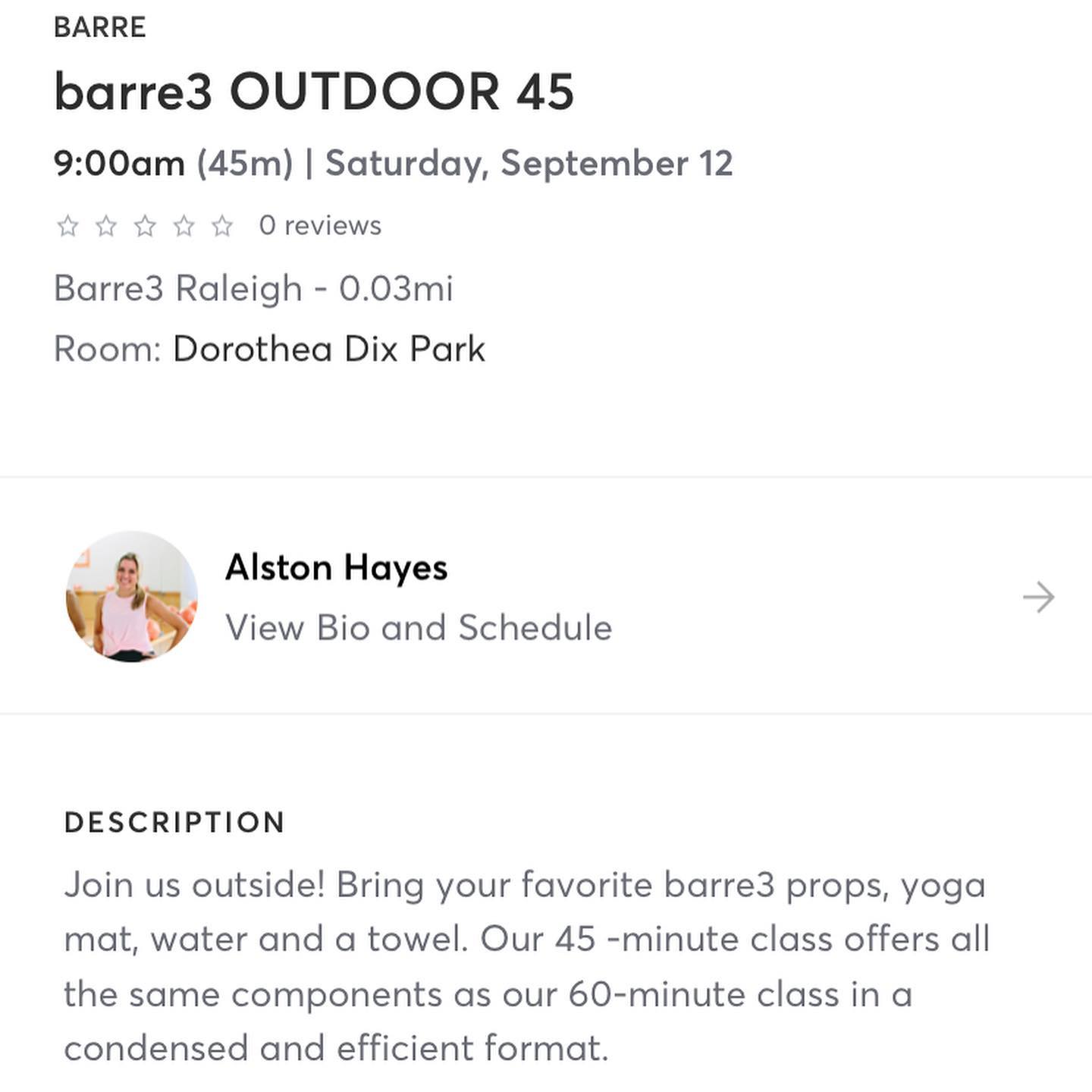The width and height of the screenshot is (1092, 1092).
Task: Open instructor details using the right arrow
Action: (x=1038, y=598)
